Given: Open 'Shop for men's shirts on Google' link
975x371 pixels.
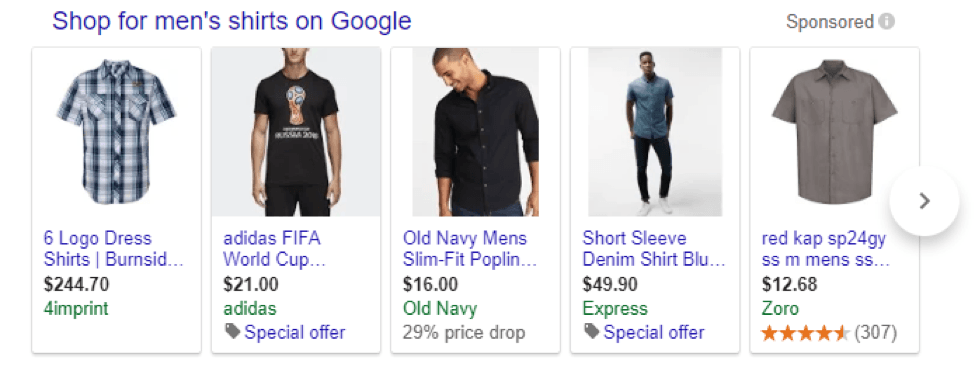Looking at the screenshot, I should (231, 21).
